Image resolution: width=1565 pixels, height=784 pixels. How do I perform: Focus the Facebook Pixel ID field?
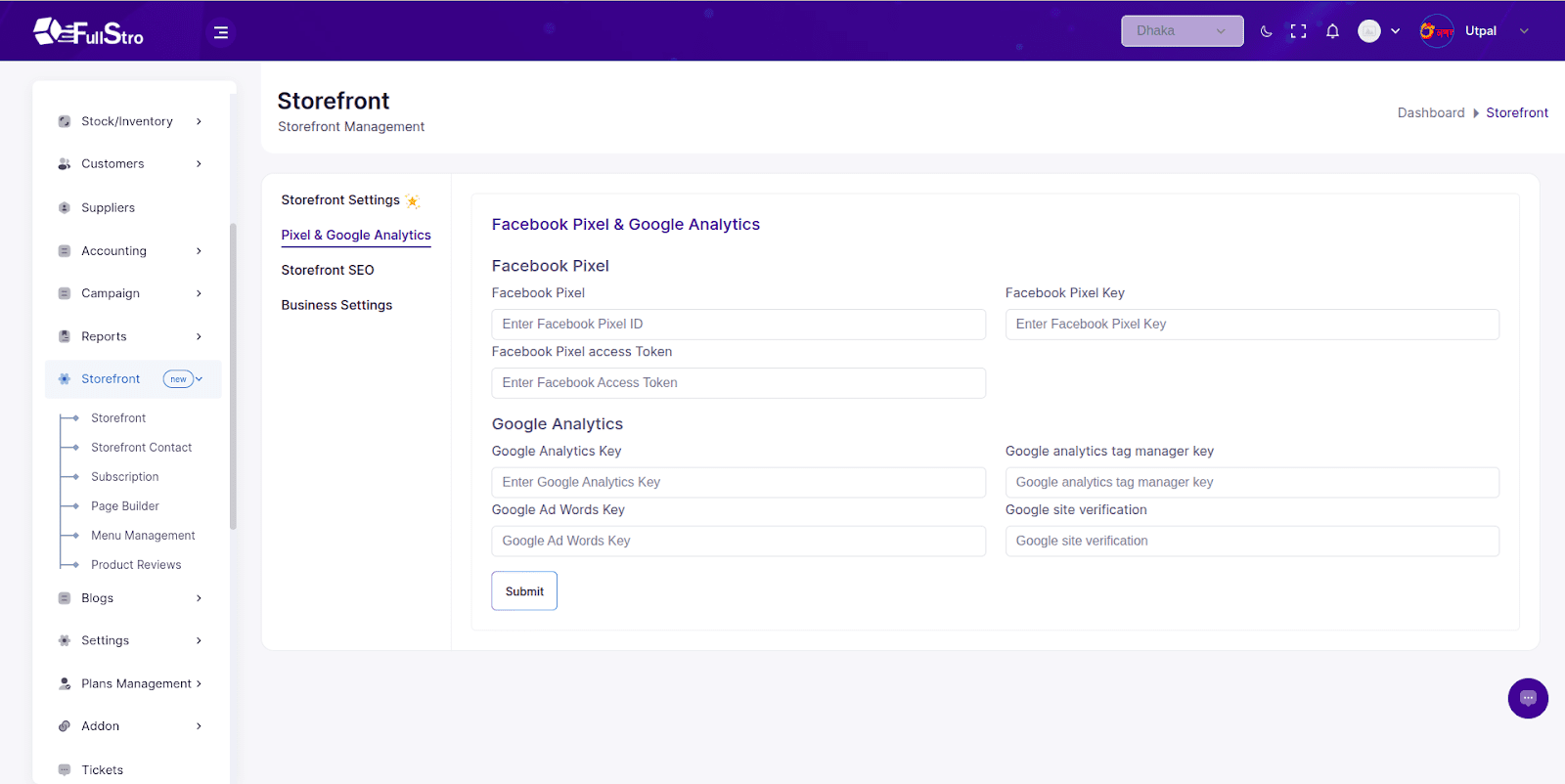(x=738, y=325)
